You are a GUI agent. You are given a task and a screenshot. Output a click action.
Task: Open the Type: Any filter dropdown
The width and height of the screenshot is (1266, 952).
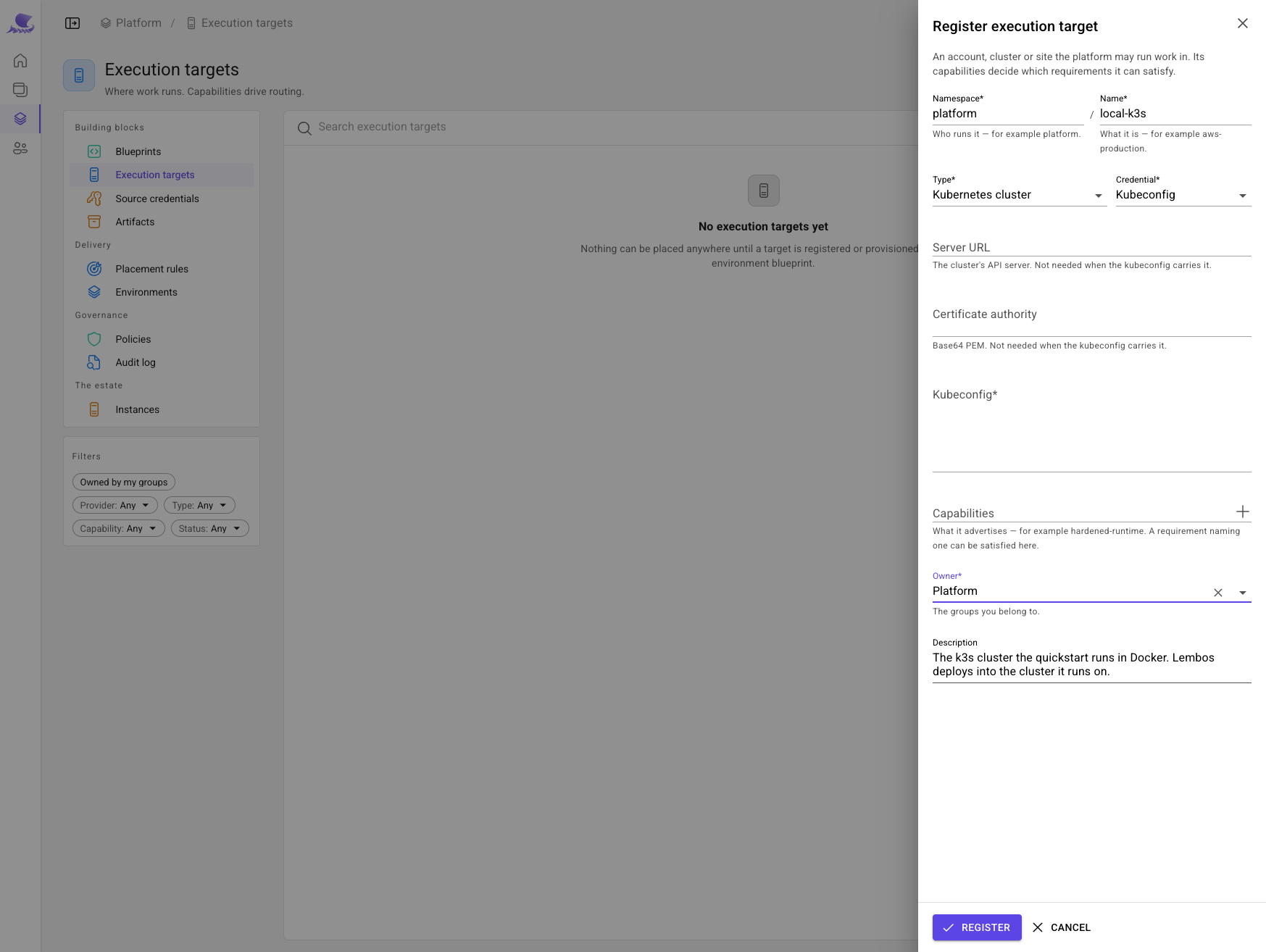point(199,505)
